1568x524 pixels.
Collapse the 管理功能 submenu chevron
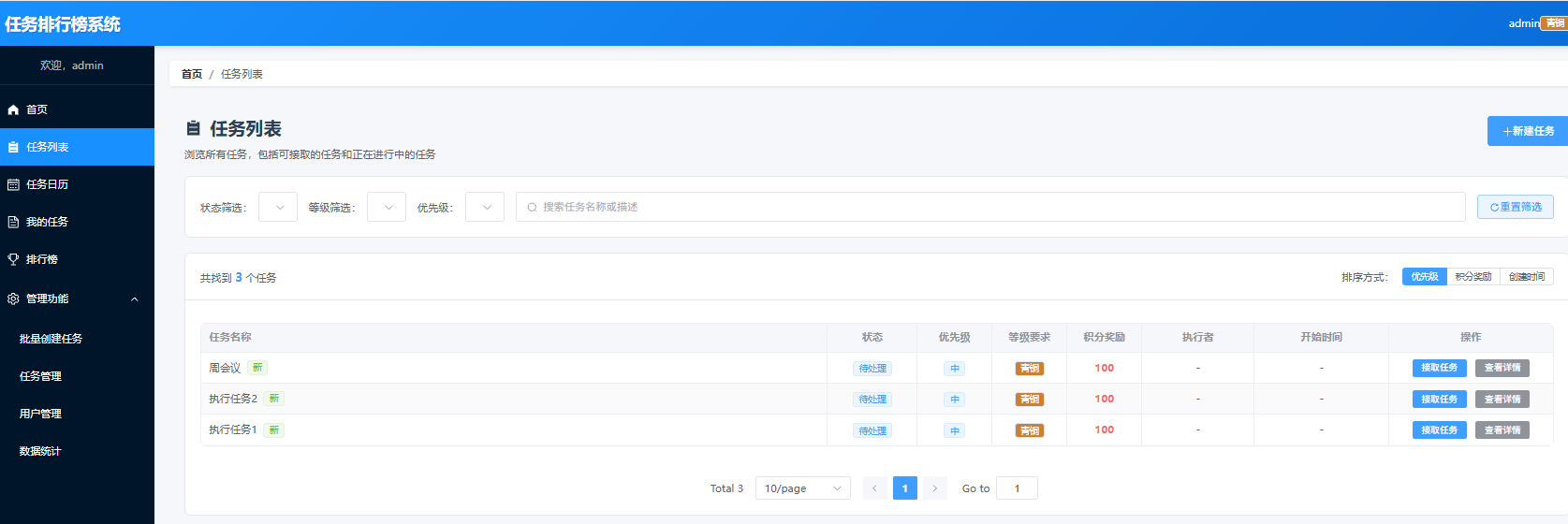135,299
